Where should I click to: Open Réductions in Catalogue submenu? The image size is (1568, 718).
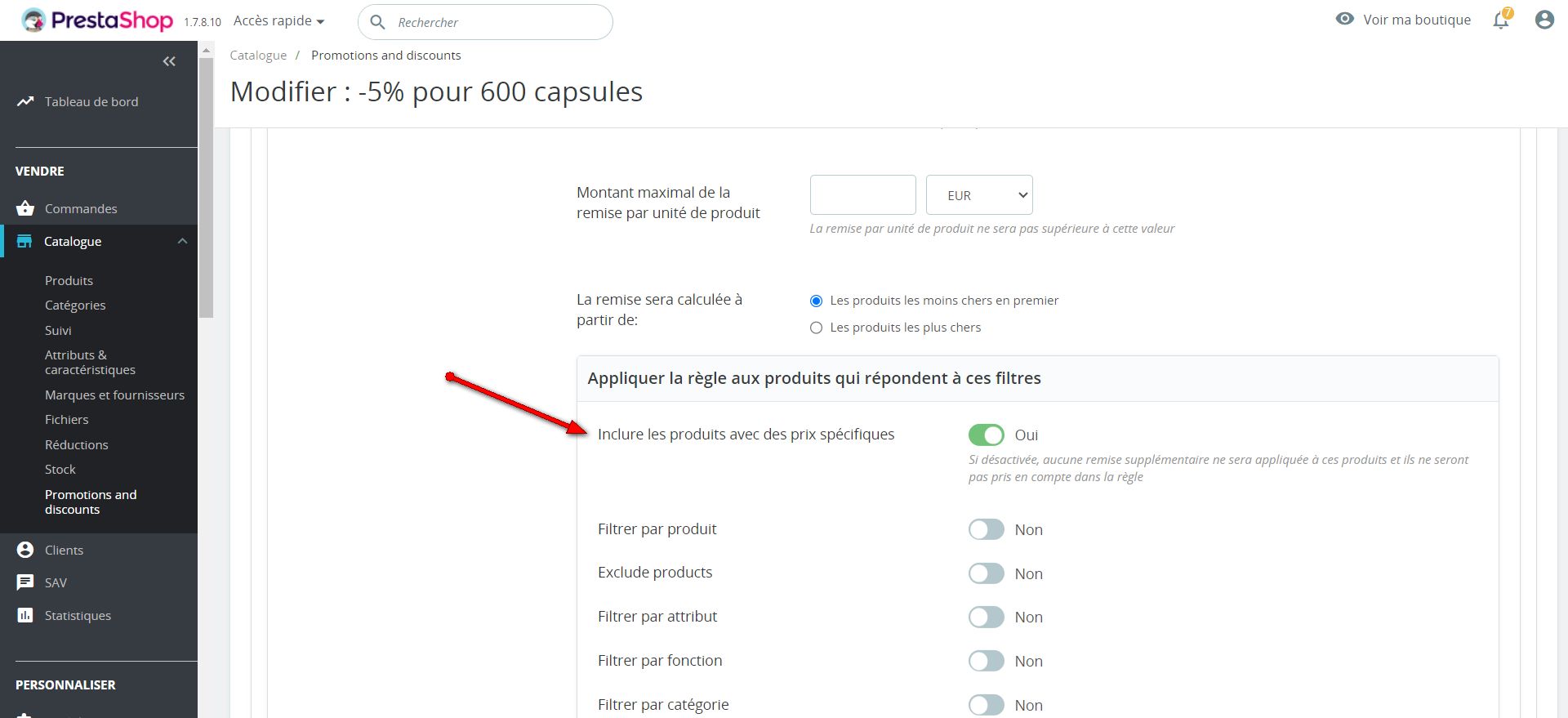tap(76, 444)
